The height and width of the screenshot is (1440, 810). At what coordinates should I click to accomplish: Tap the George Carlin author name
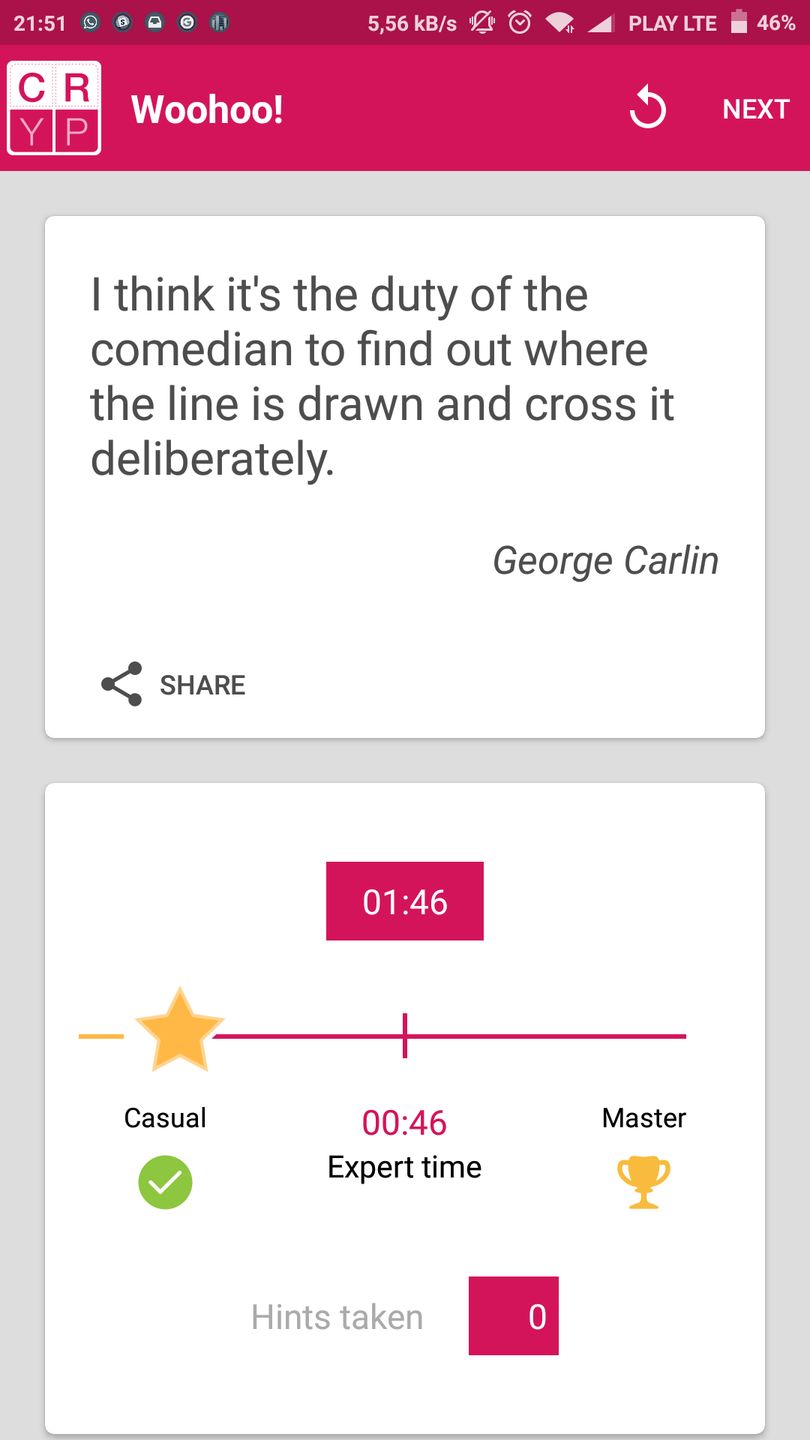tap(605, 560)
